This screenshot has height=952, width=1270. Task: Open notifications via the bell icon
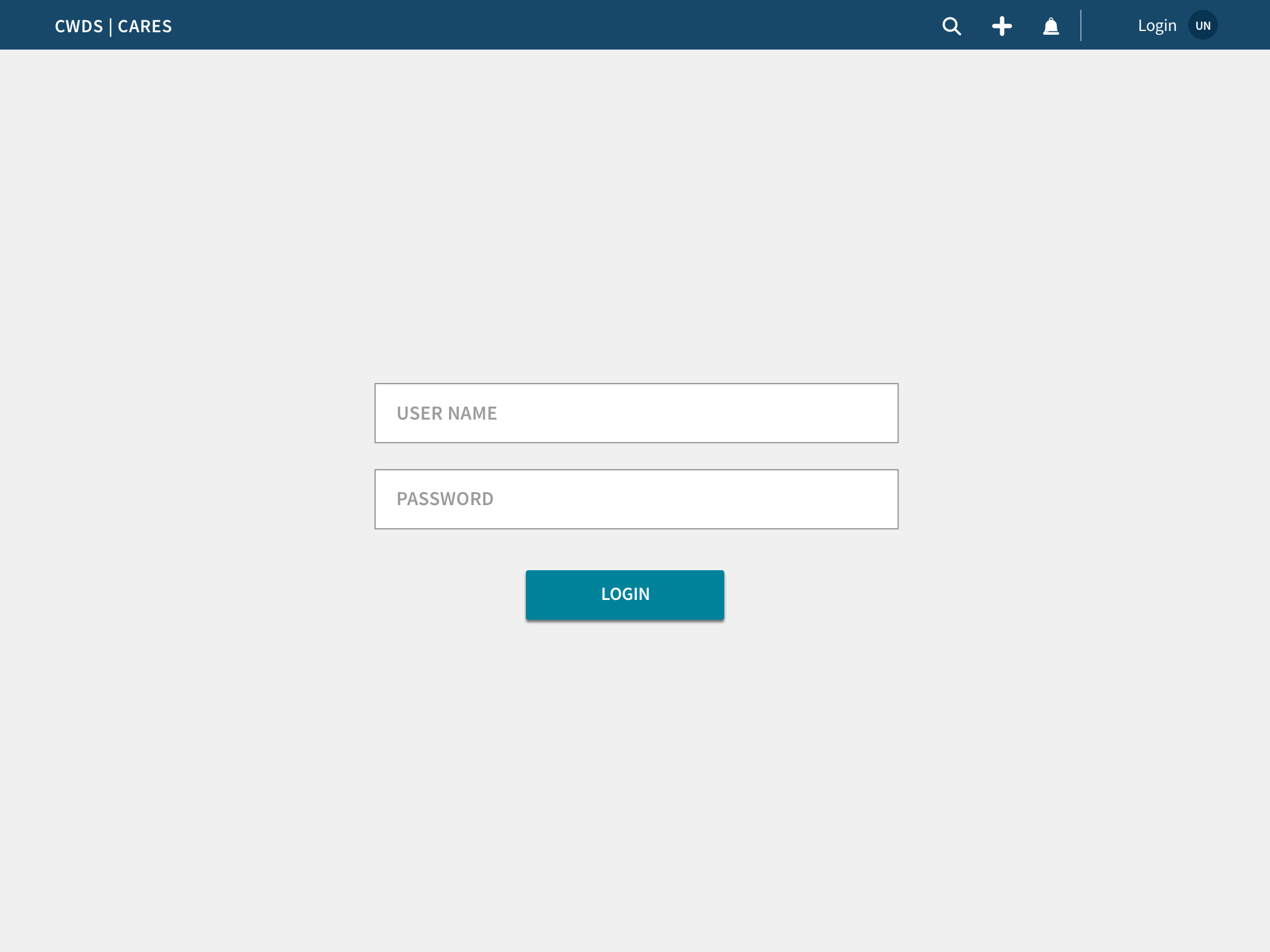coord(1050,26)
